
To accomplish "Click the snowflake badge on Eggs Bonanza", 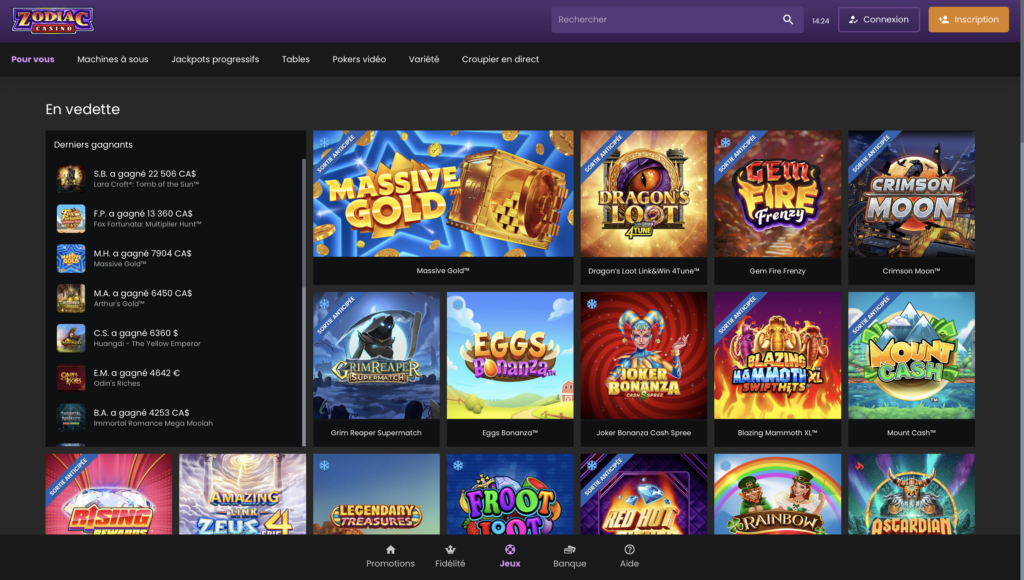I will point(458,304).
